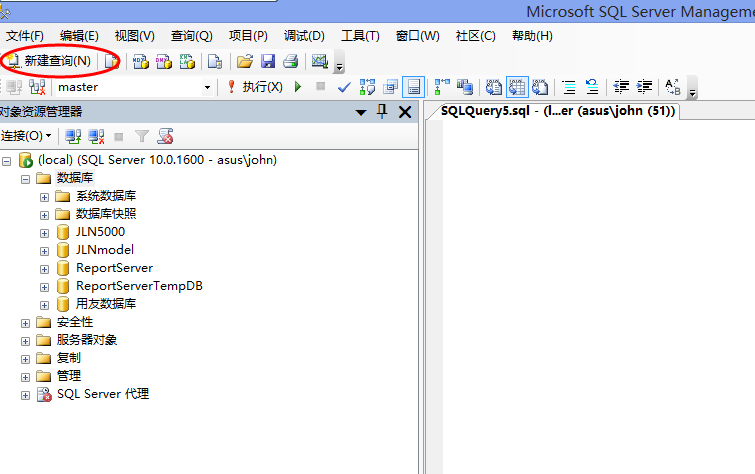755x474 pixels.
Task: Click the Open File folder icon
Action: click(245, 61)
